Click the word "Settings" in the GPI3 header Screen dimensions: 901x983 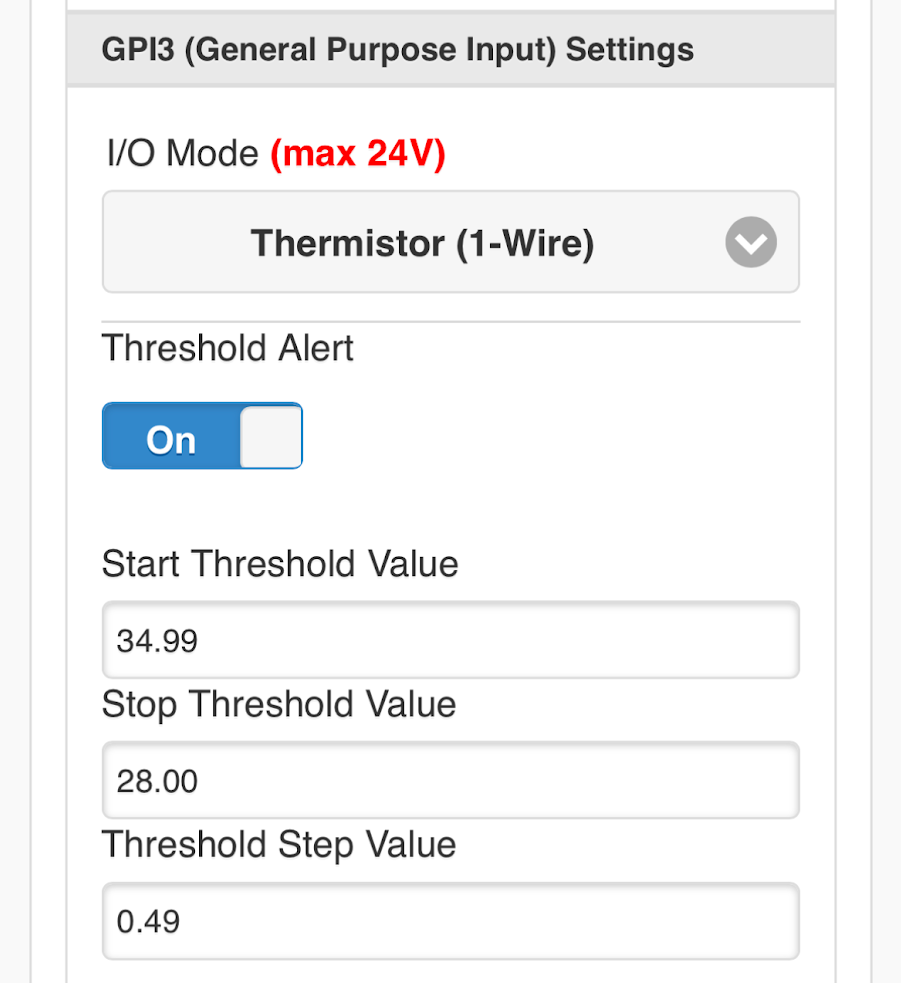tap(630, 50)
